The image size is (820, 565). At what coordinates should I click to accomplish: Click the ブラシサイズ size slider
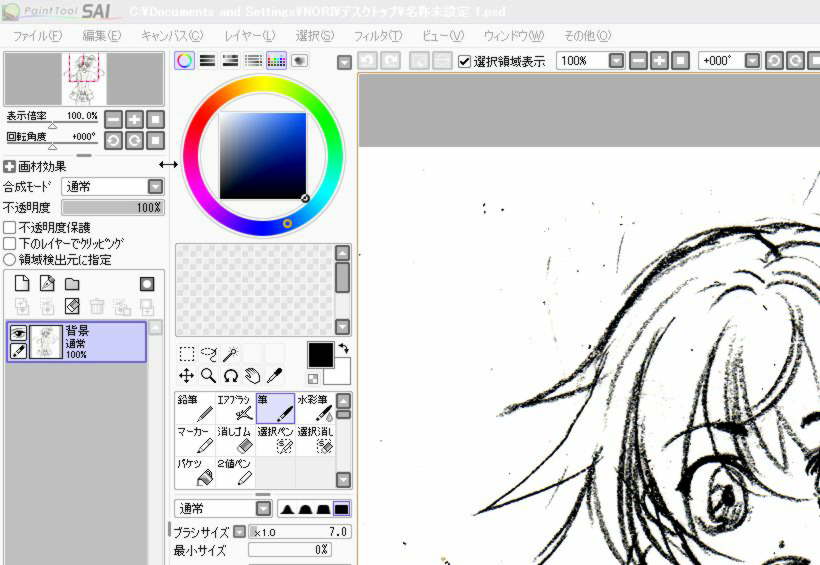click(300, 532)
